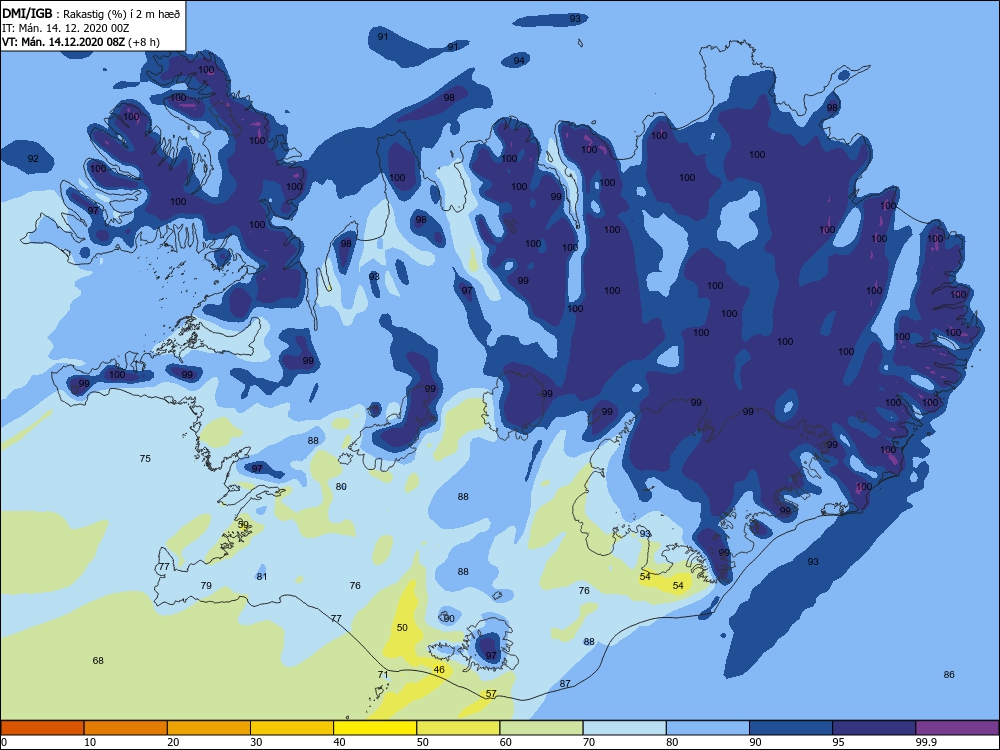The height and width of the screenshot is (750, 1000).
Task: Select the humidity value 71 on the map
Action: coord(383,674)
